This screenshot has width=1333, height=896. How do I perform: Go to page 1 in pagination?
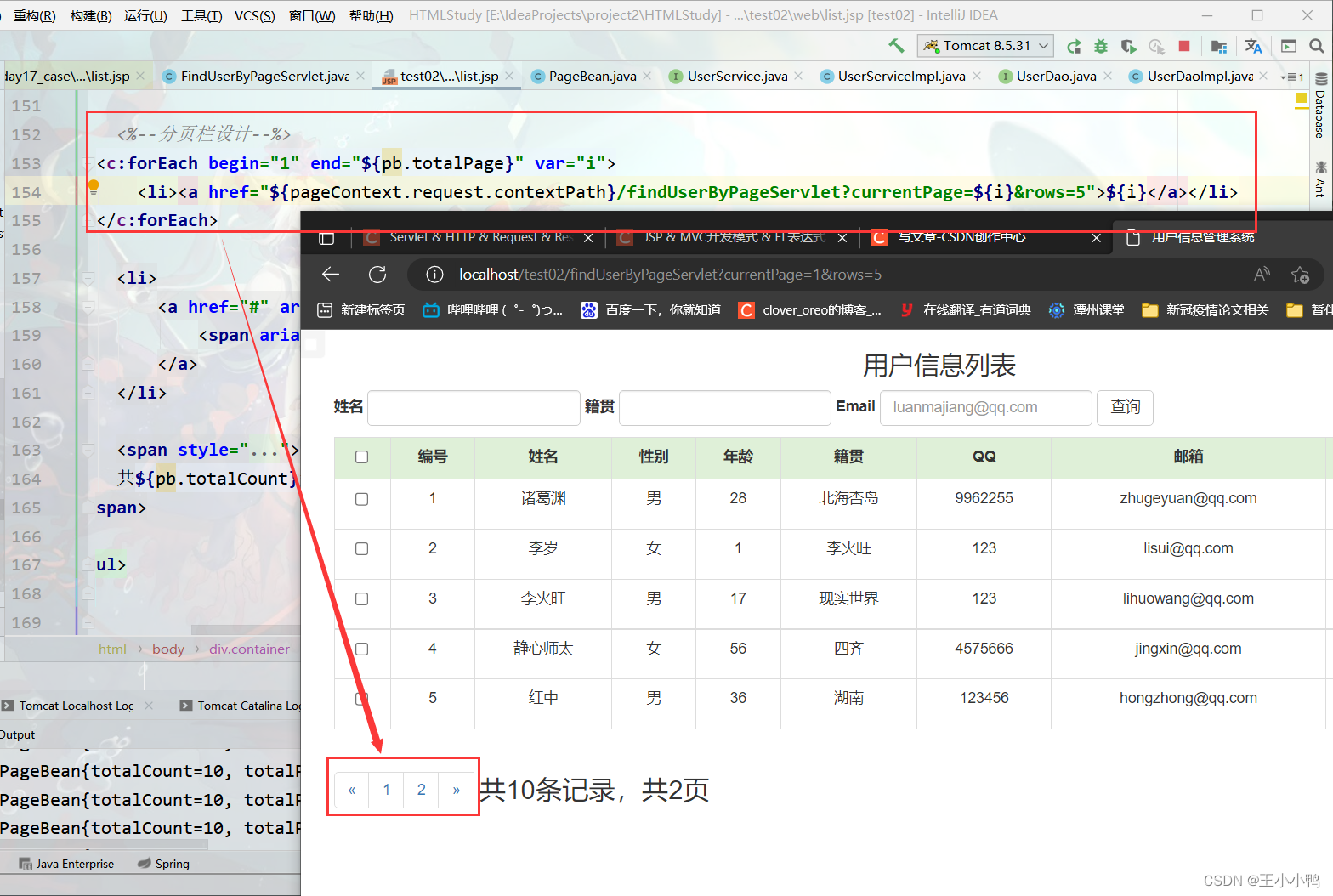(387, 790)
